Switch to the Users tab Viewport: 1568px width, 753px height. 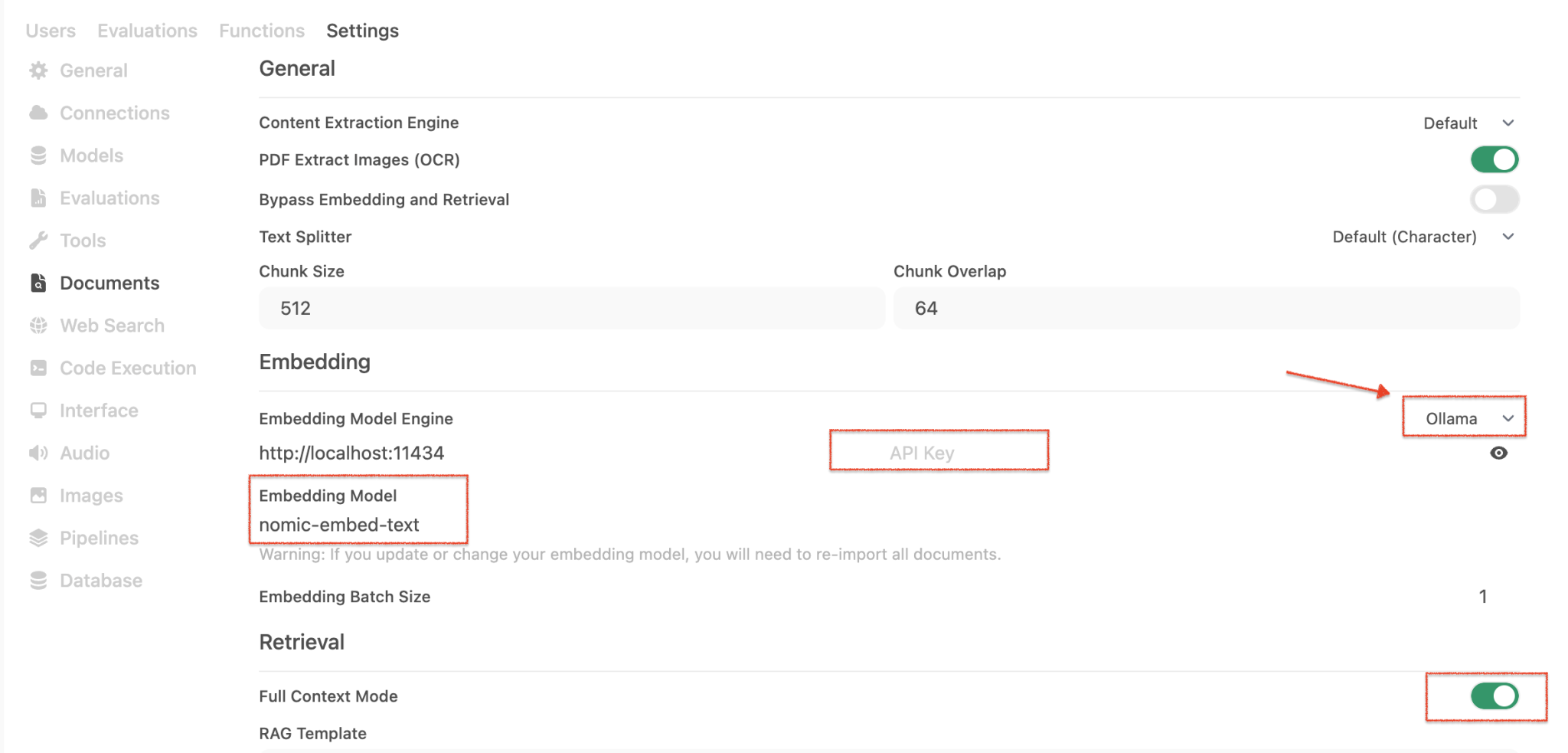[x=51, y=31]
